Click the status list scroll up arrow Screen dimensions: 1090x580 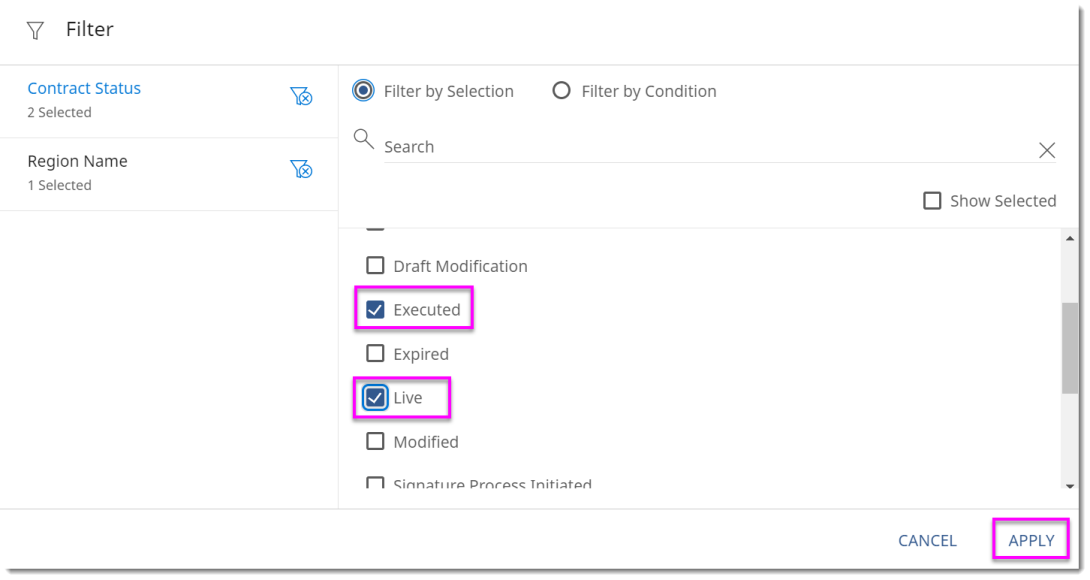click(1070, 239)
